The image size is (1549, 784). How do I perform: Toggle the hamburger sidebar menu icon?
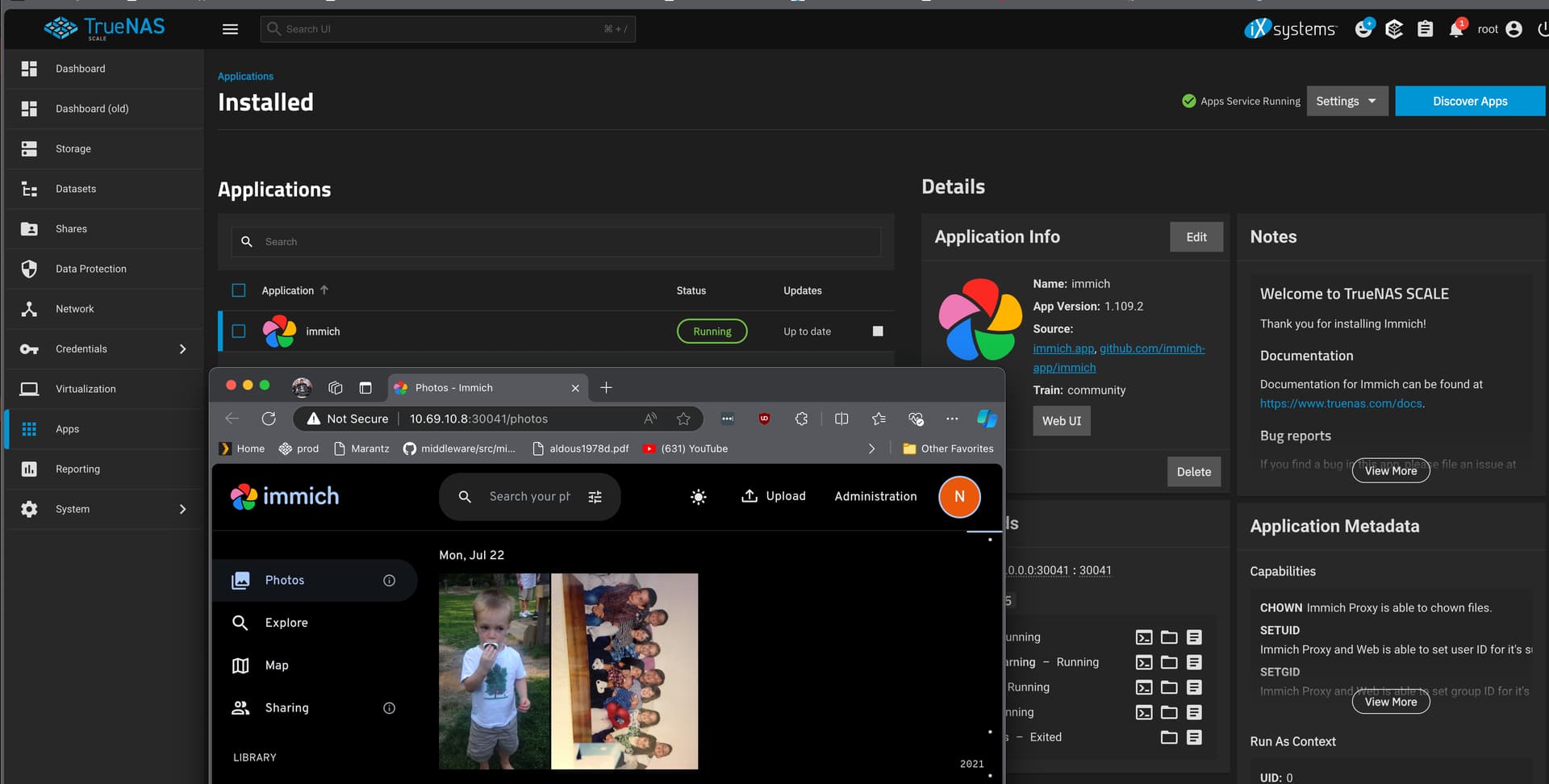coord(230,30)
